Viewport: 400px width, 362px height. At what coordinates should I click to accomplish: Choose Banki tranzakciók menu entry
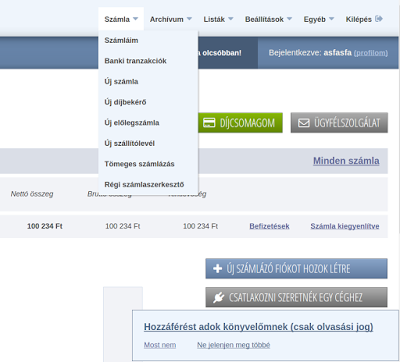pyautogui.click(x=135, y=61)
